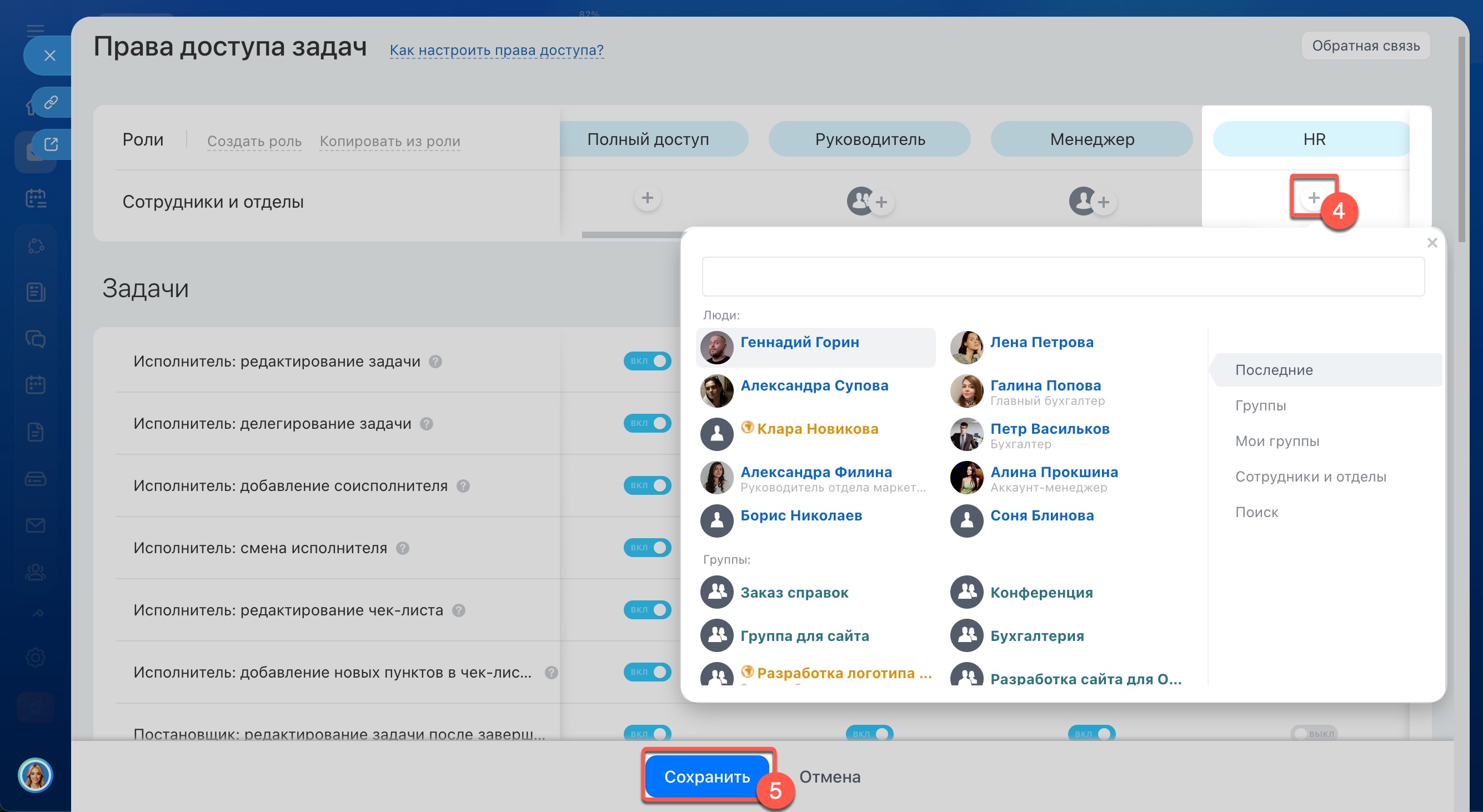
Task: Toggle Исполнитель: редактирование задачи switch
Action: pyautogui.click(x=647, y=361)
